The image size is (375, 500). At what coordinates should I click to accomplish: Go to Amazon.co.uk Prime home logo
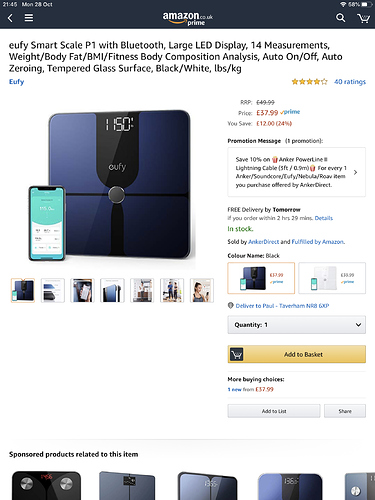point(188,18)
